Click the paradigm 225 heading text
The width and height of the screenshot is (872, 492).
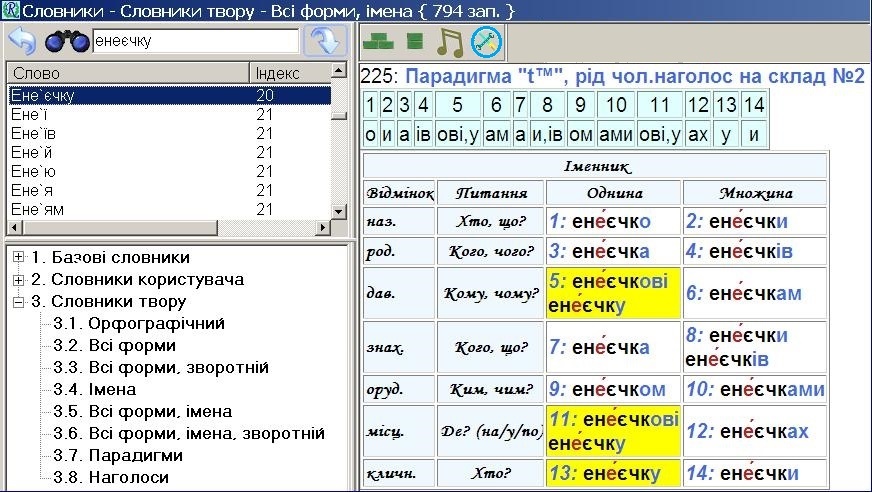pos(612,76)
